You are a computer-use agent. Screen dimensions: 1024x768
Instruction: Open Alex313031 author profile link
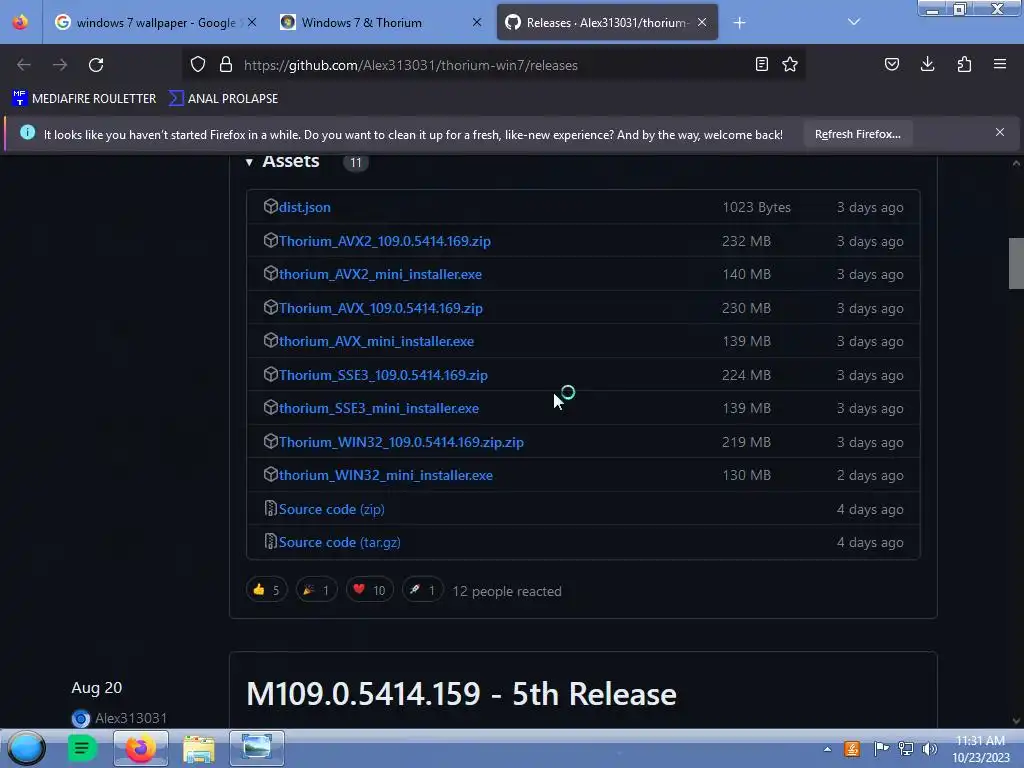click(x=131, y=718)
